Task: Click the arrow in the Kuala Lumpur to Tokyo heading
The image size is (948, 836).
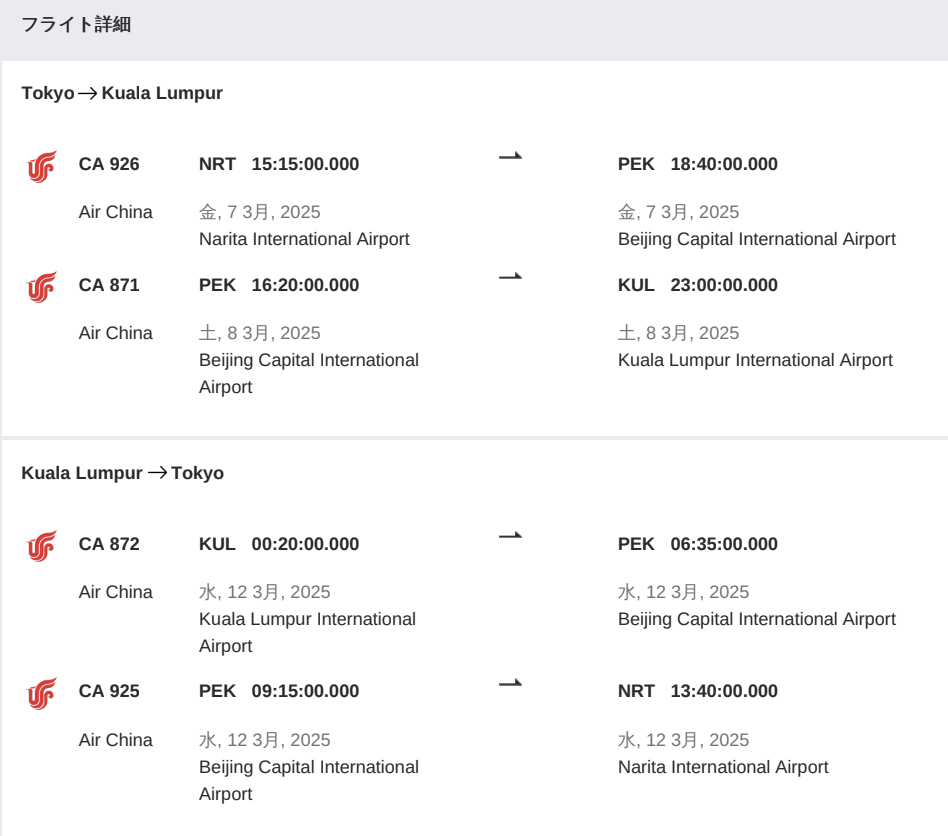Action: pos(157,473)
